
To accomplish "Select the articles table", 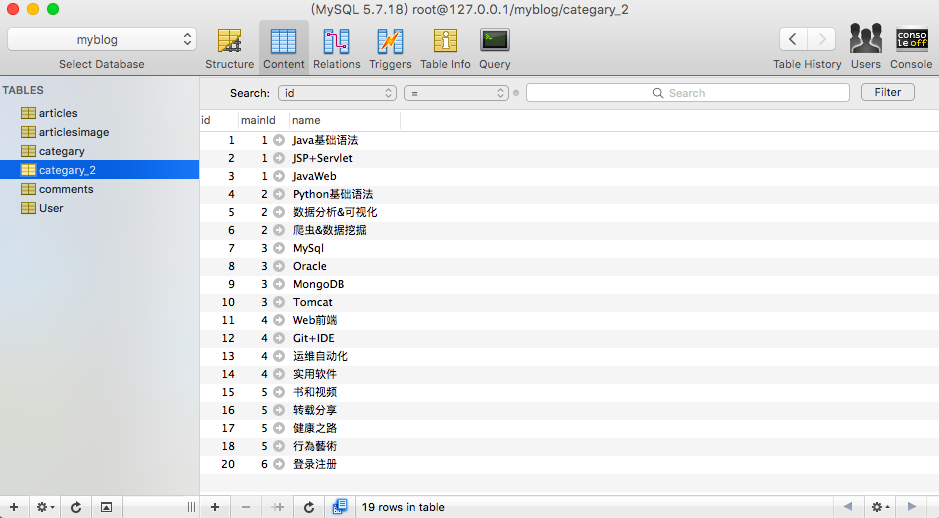I will [x=99, y=113].
